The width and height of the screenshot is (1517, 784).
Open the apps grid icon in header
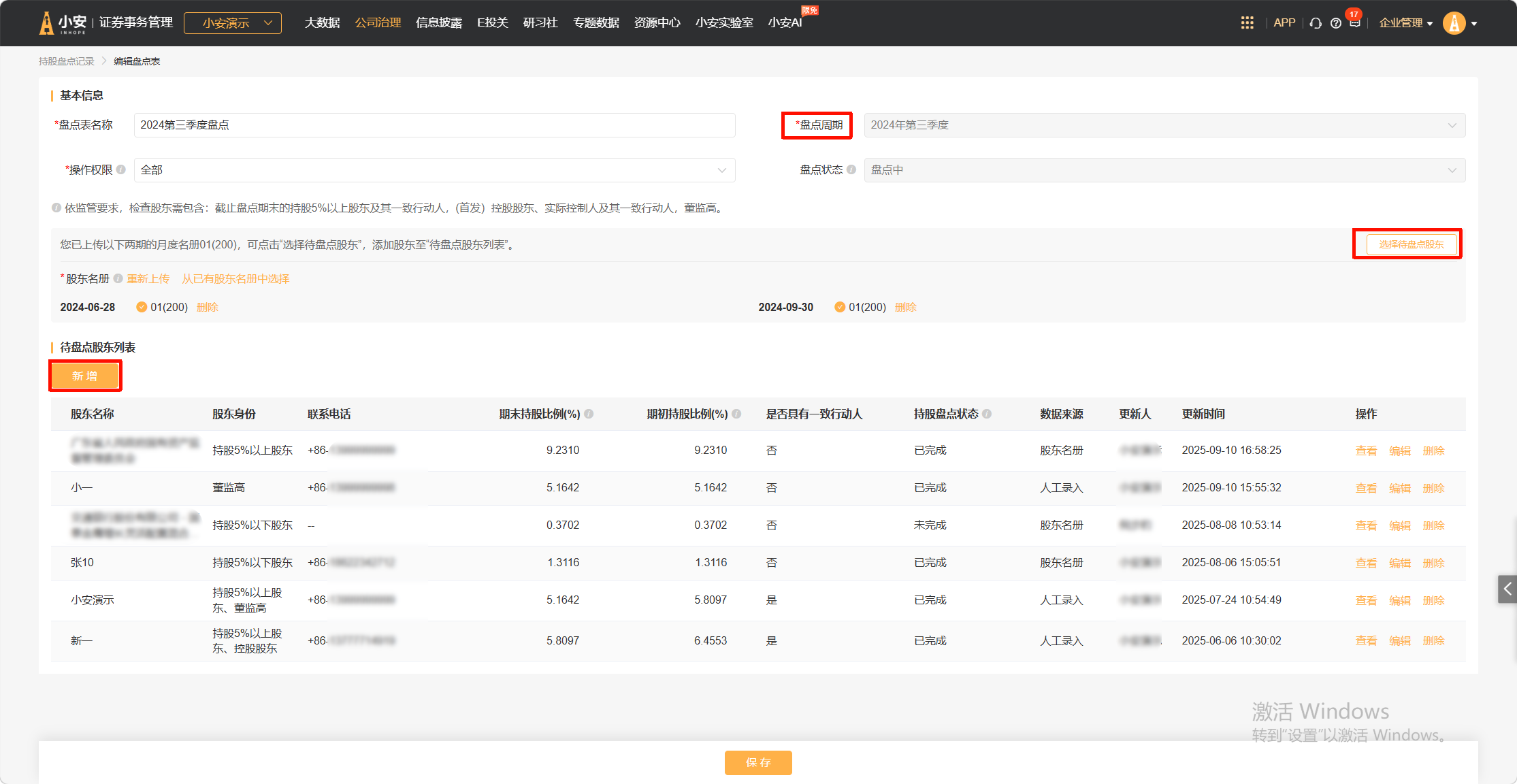[x=1247, y=23]
